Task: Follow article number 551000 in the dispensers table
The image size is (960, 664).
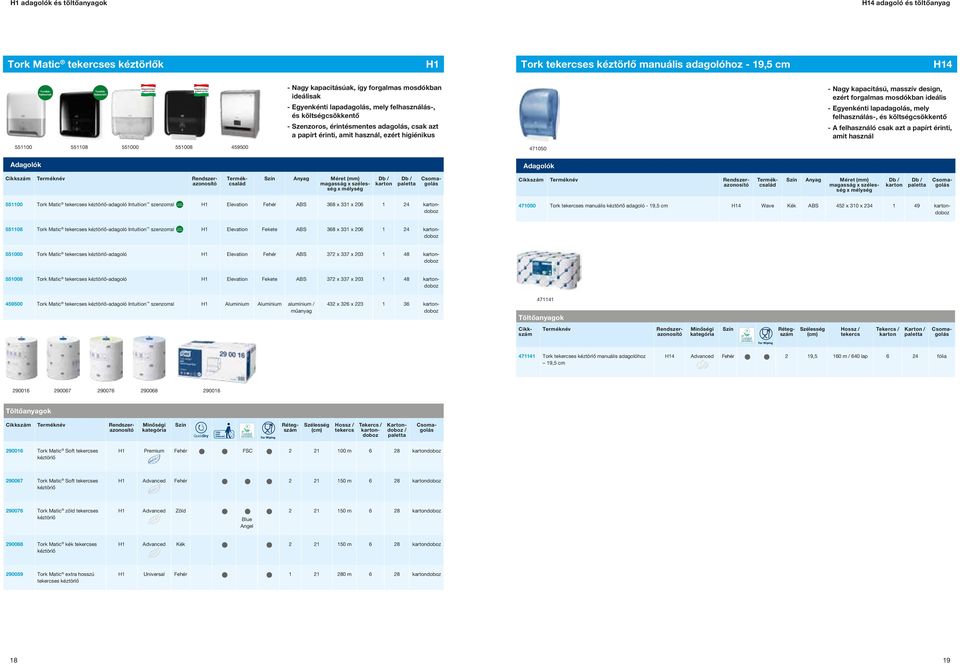Action: (x=14, y=254)
